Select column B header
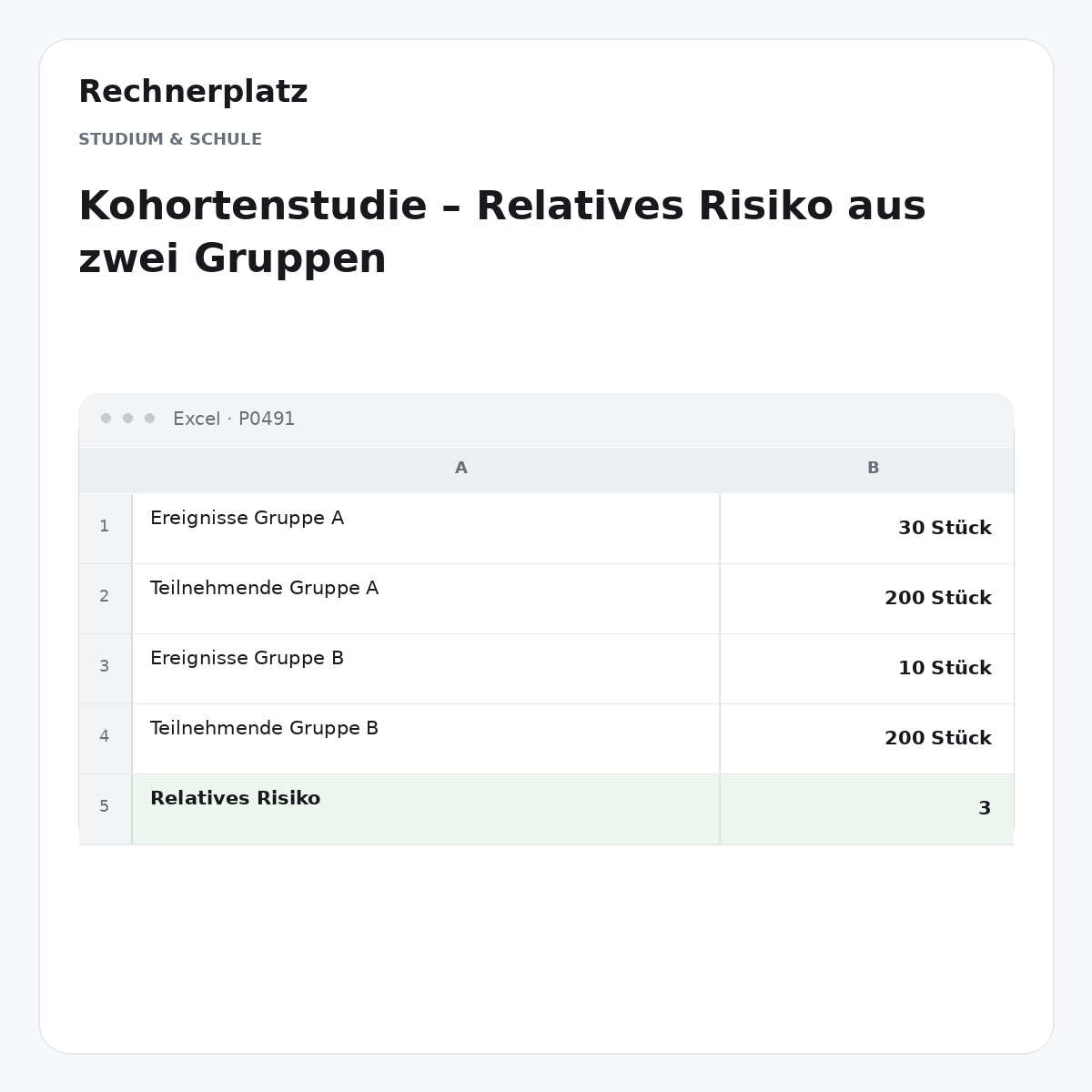 coord(866,469)
